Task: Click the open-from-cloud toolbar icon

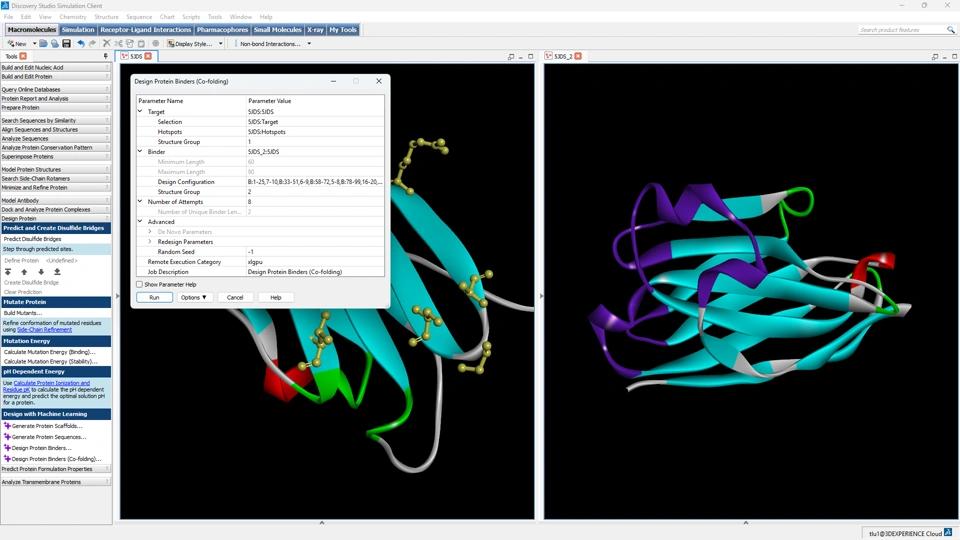Action: [54, 43]
